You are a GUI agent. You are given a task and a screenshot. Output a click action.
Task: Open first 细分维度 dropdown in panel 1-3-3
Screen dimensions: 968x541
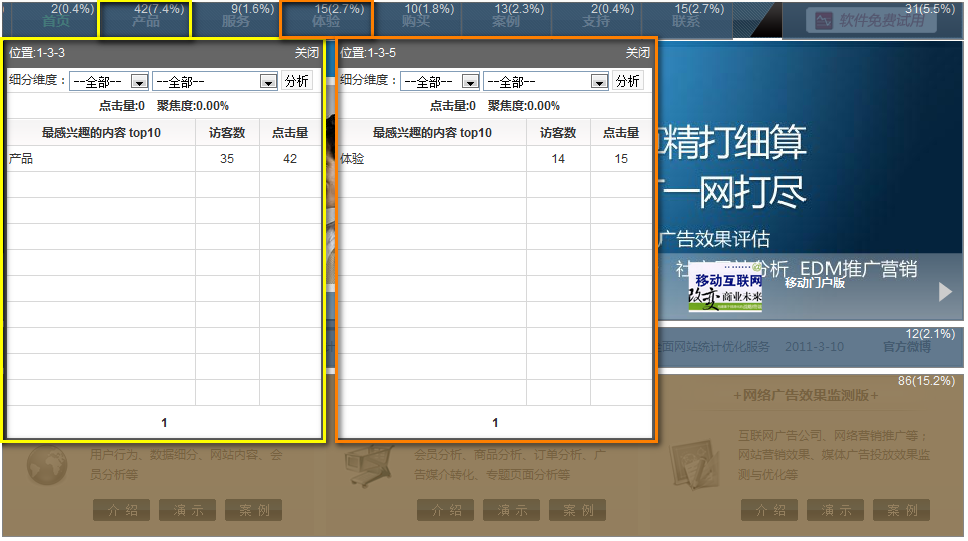point(109,82)
